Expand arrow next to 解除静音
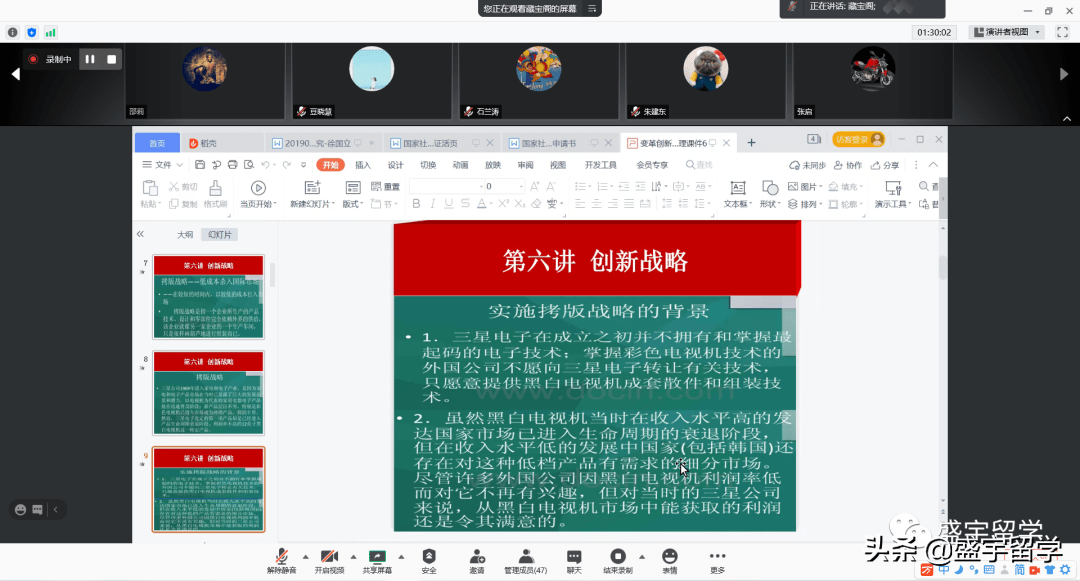Viewport: 1080px width, 581px height. click(304, 556)
